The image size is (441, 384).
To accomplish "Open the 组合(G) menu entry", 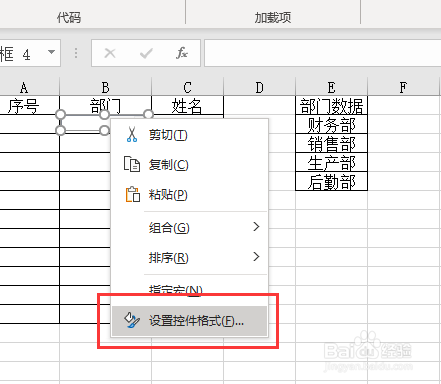I will click(189, 228).
